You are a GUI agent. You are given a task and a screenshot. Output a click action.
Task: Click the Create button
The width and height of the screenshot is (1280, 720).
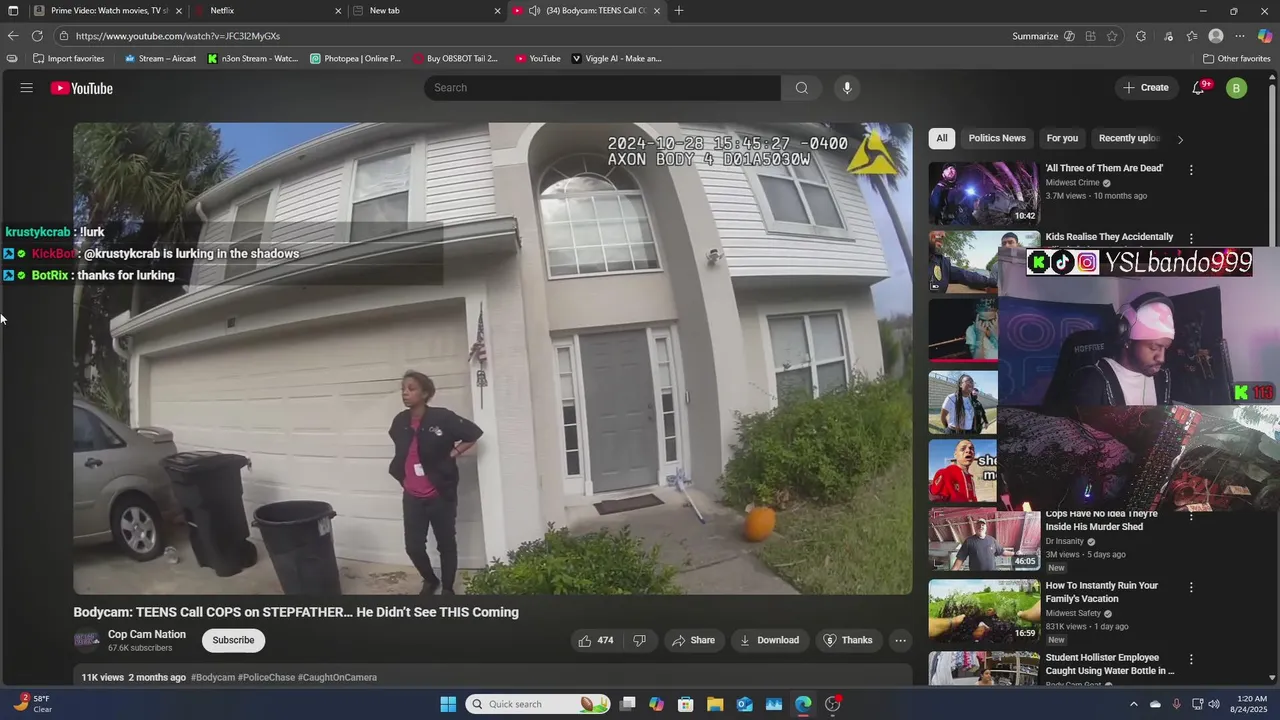click(x=1145, y=88)
